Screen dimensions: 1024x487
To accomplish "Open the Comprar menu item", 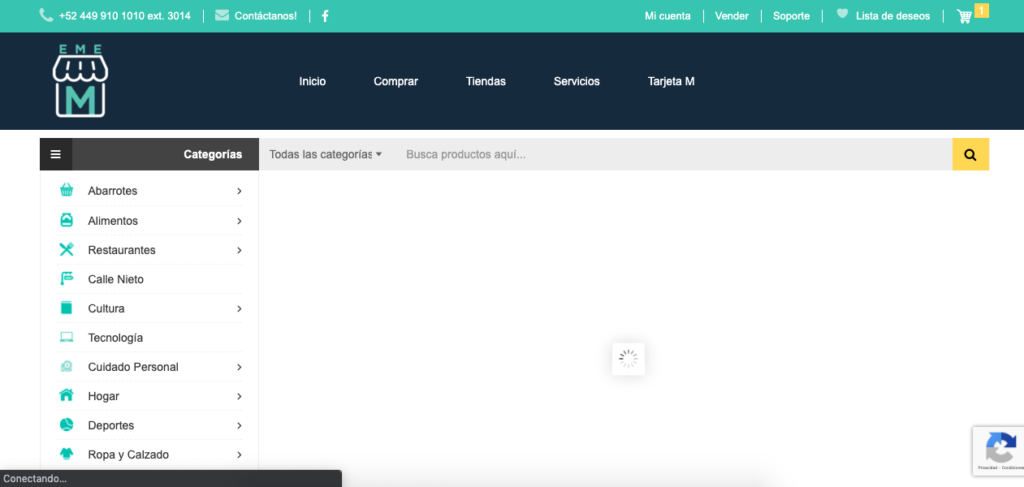I will 395,81.
